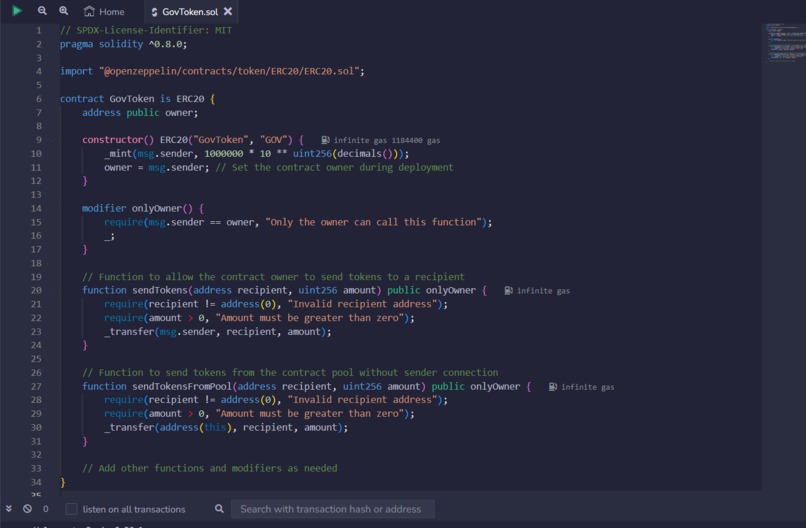This screenshot has width=806, height=528.
Task: Click the closing brace on line 34
Action: [63, 482]
